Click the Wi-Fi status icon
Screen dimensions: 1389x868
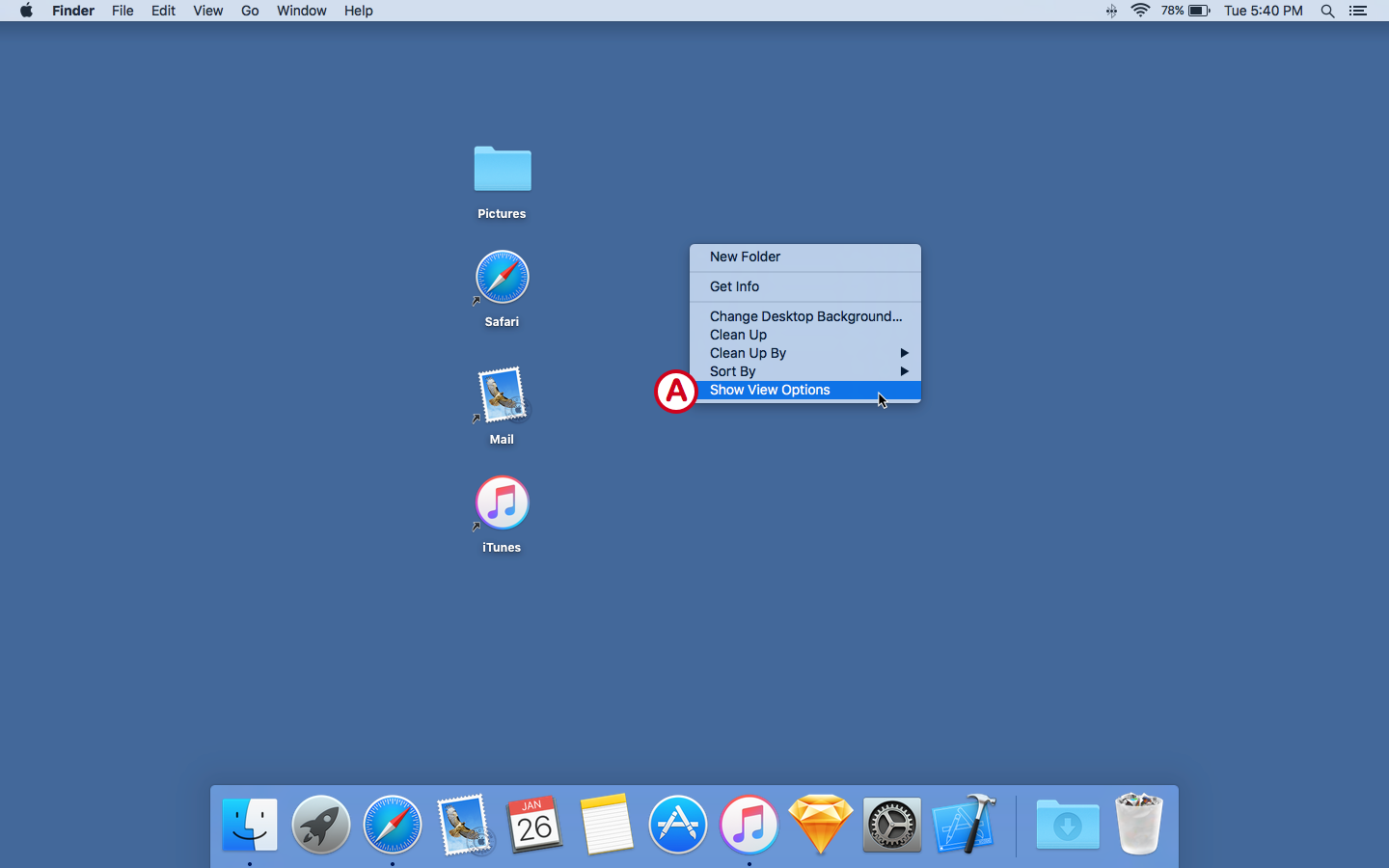[1140, 11]
